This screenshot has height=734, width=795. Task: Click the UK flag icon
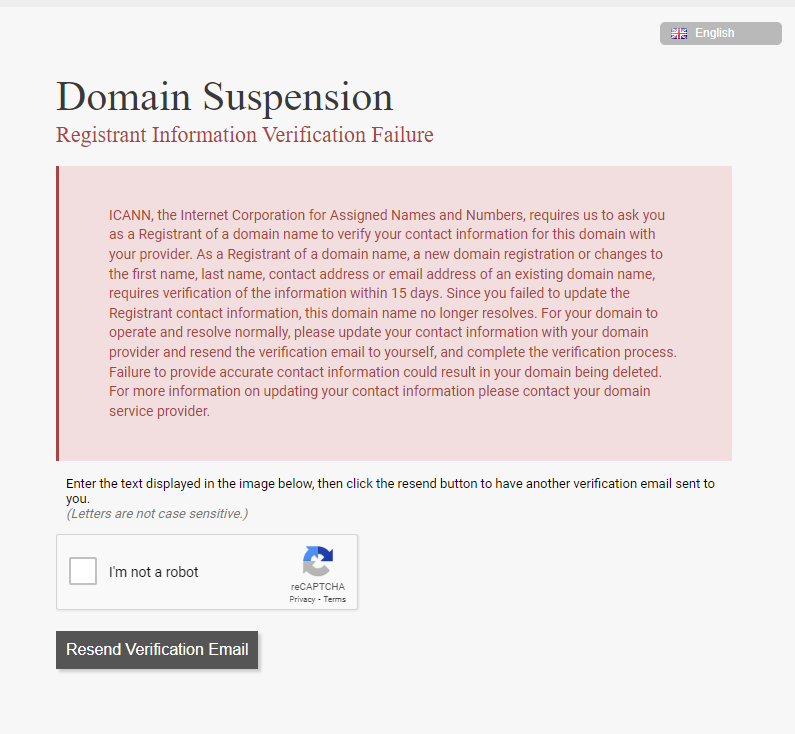[679, 33]
